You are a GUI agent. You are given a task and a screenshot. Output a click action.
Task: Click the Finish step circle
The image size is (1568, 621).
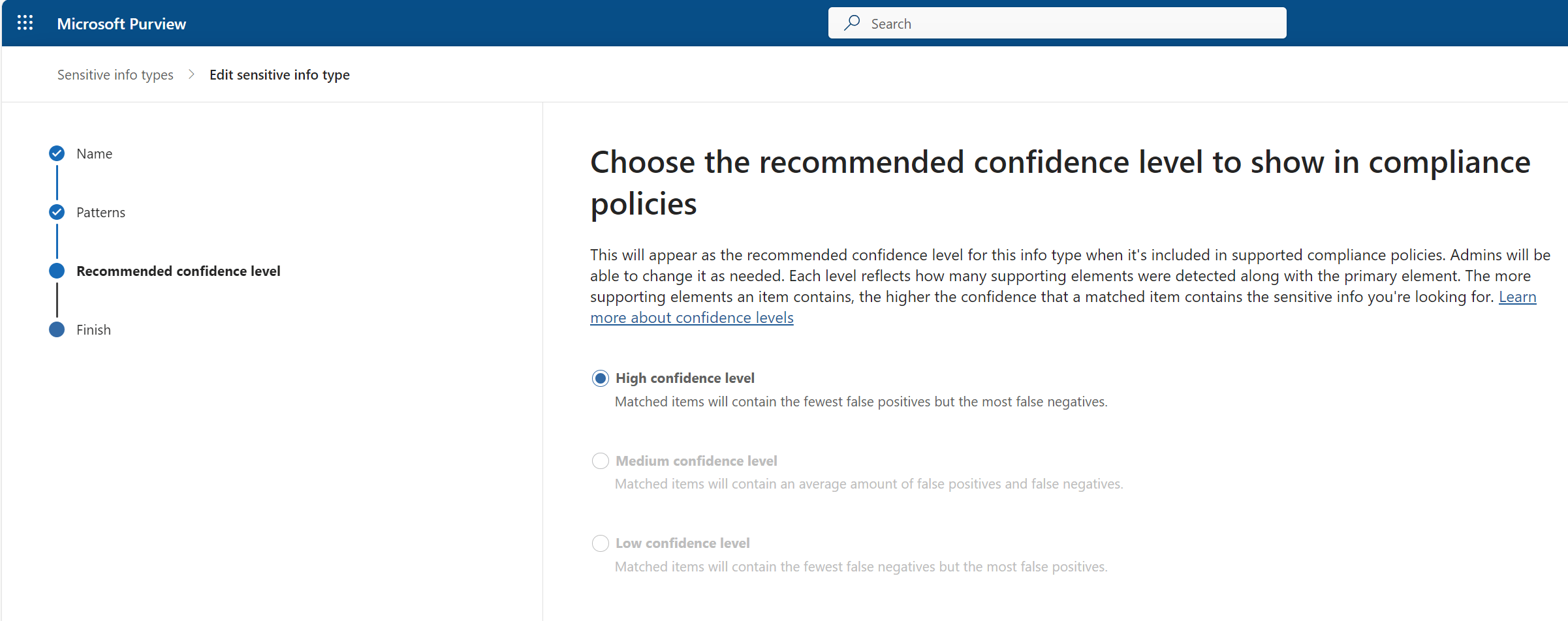(x=57, y=329)
